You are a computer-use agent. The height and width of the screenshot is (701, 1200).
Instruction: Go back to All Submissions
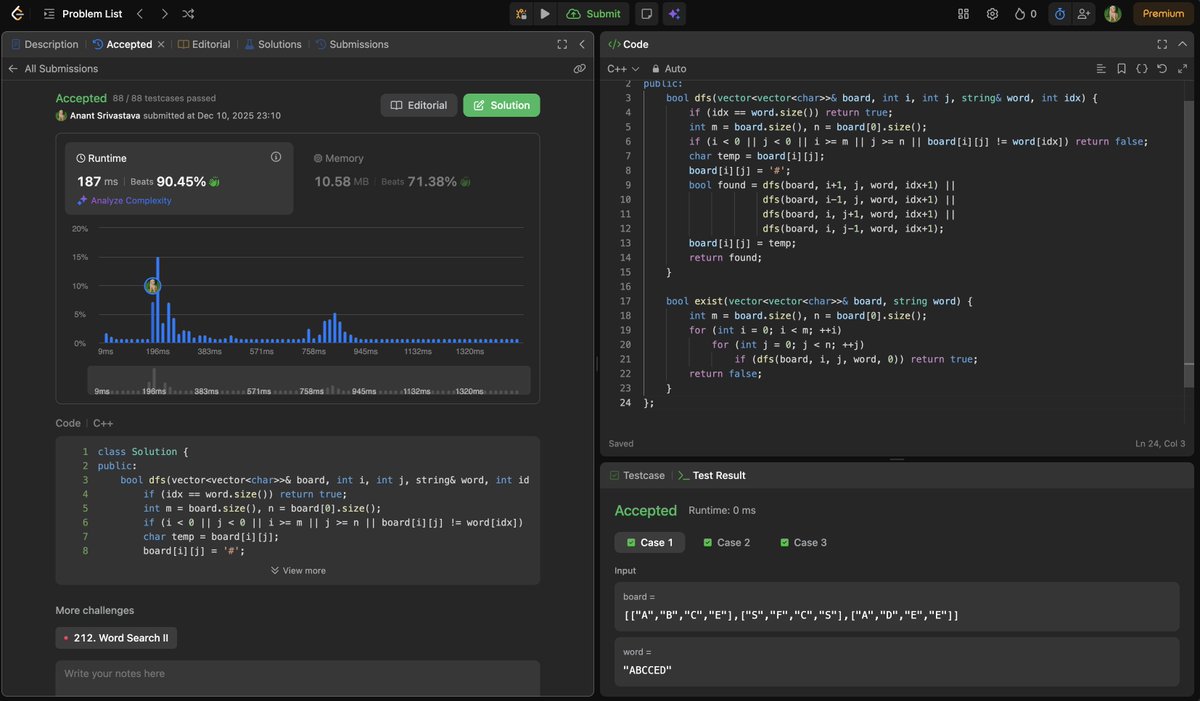click(53, 69)
